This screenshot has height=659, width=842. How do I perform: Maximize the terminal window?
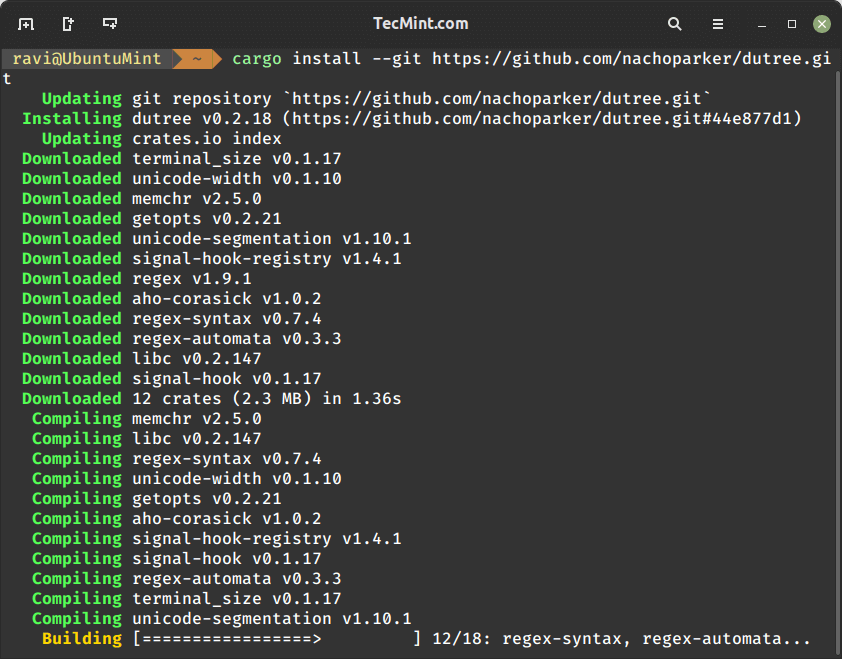792,24
